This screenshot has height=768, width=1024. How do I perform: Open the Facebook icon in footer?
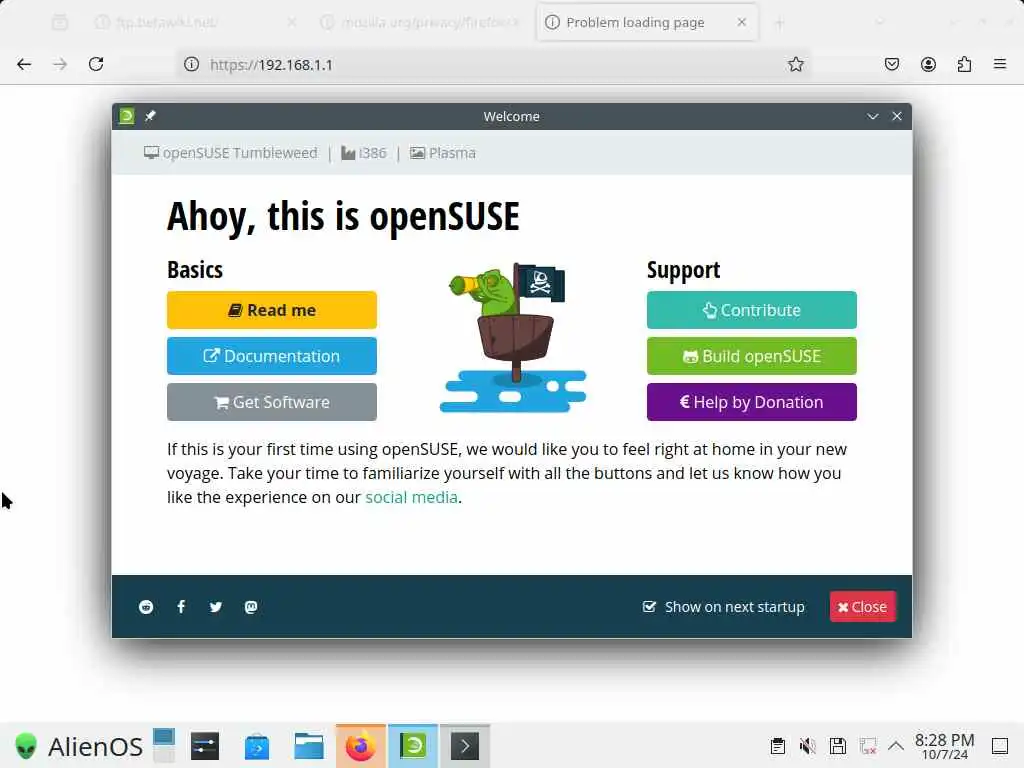(181, 607)
